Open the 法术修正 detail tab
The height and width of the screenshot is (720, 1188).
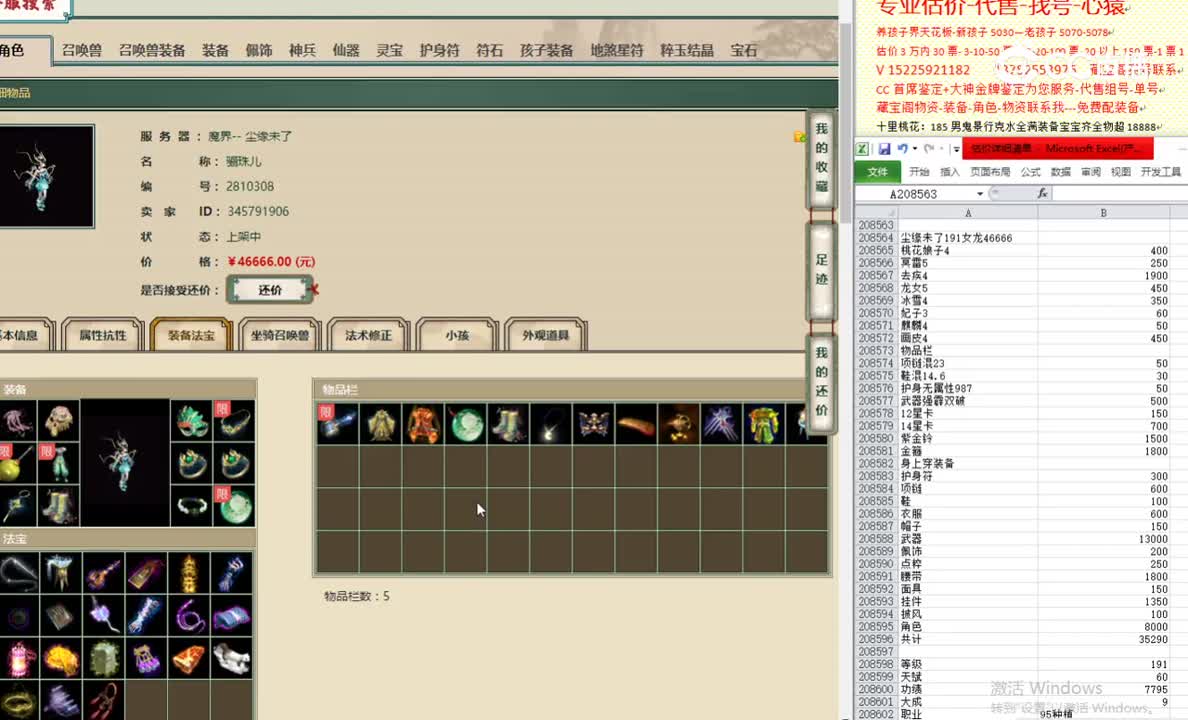tap(368, 335)
